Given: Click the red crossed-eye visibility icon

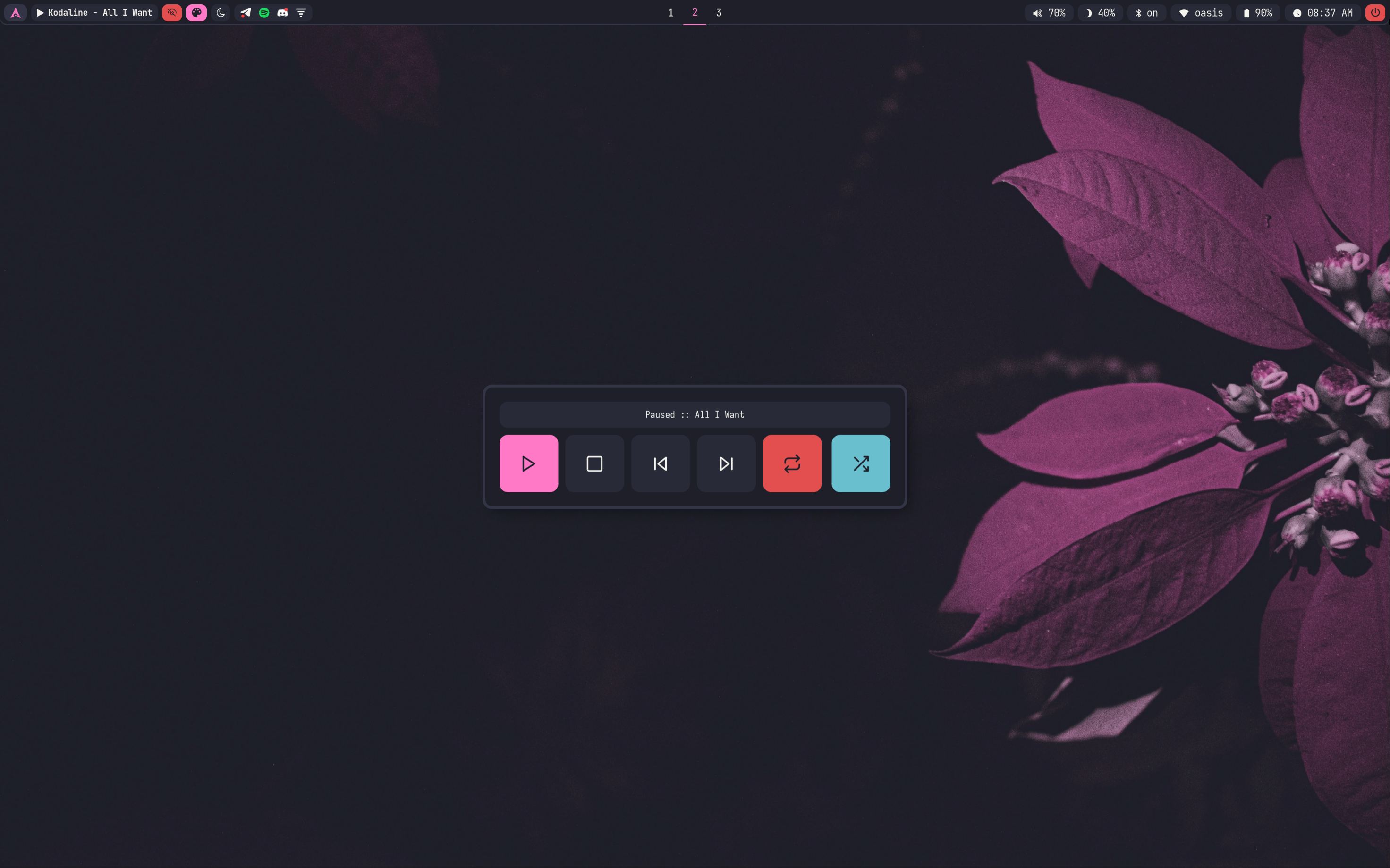Looking at the screenshot, I should click(172, 13).
